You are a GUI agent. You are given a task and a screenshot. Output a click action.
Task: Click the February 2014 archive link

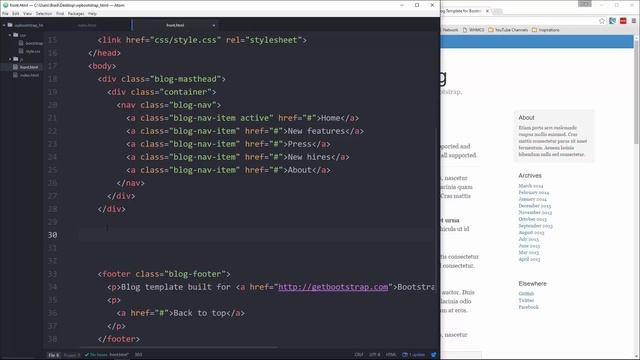click(x=534, y=192)
